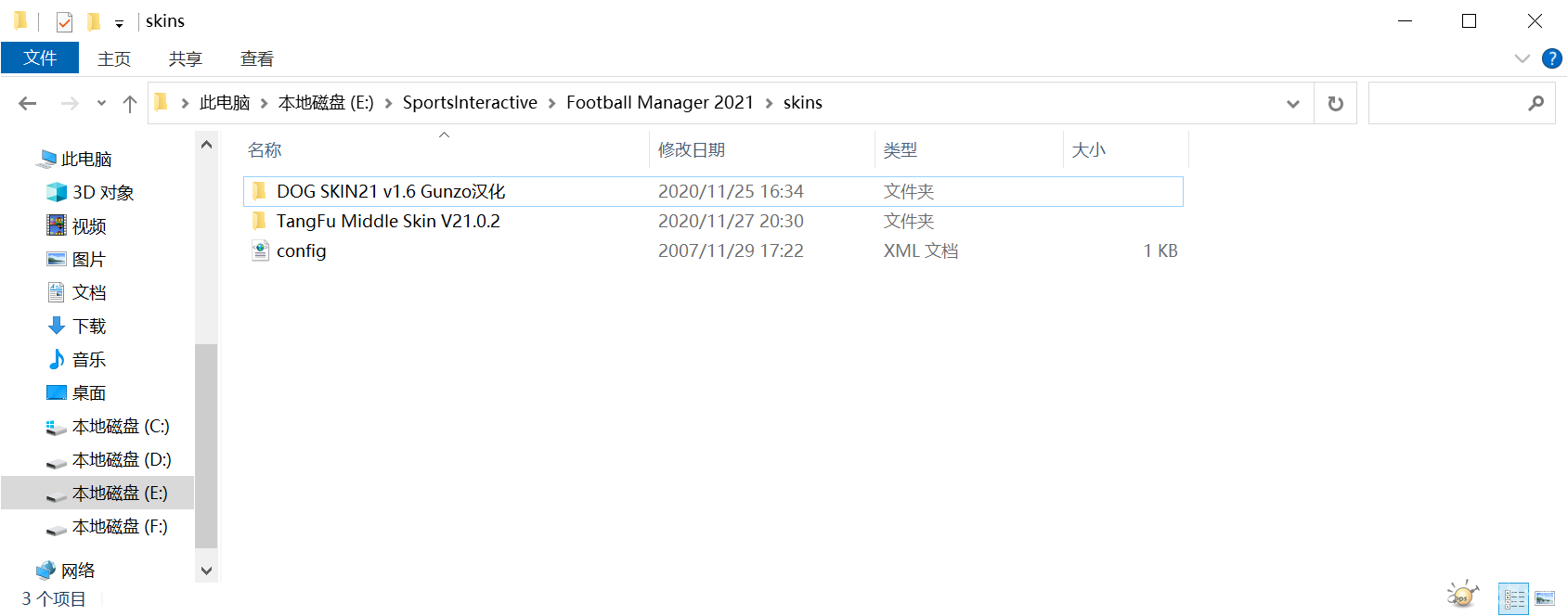Click the Back navigation arrow
Image resolution: width=1568 pixels, height=616 pixels.
point(28,104)
